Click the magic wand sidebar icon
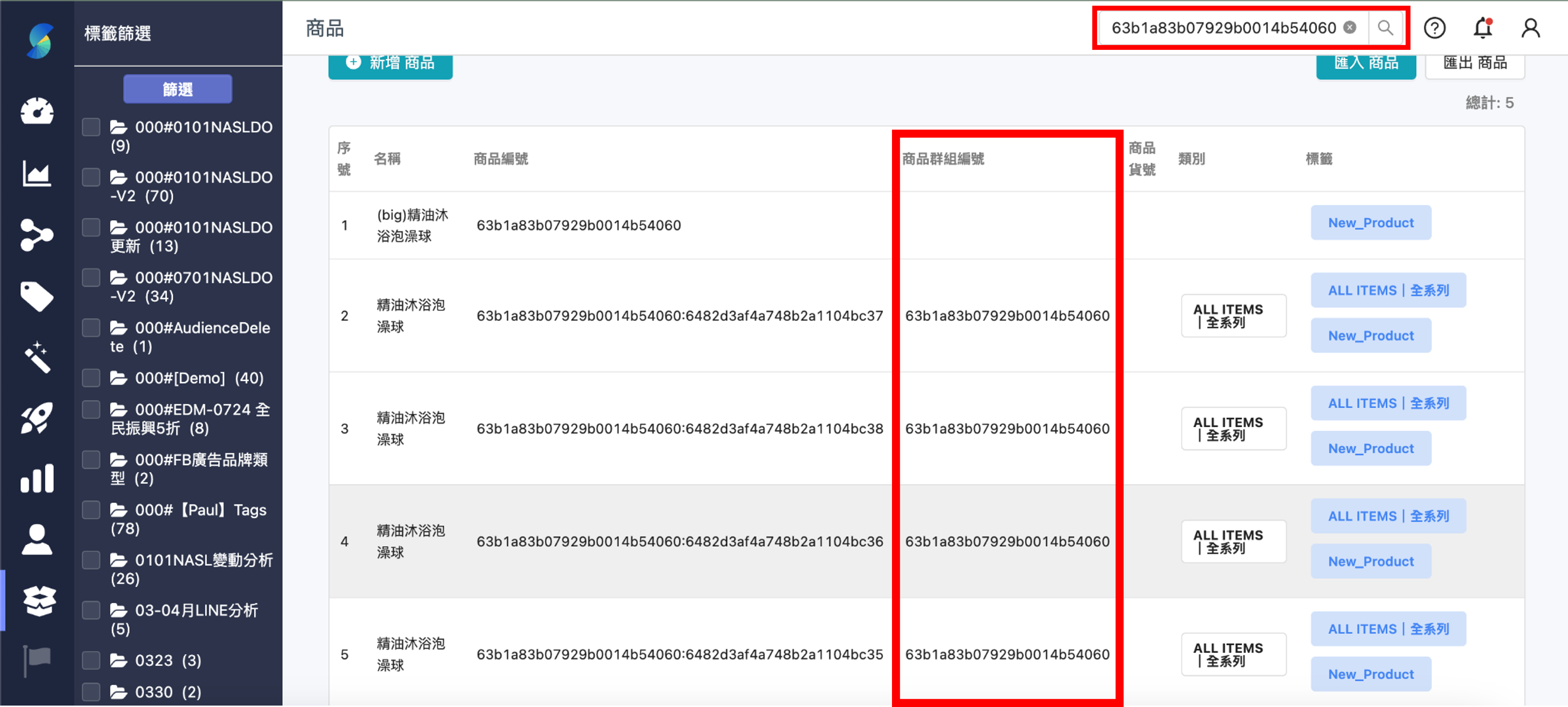 point(37,357)
